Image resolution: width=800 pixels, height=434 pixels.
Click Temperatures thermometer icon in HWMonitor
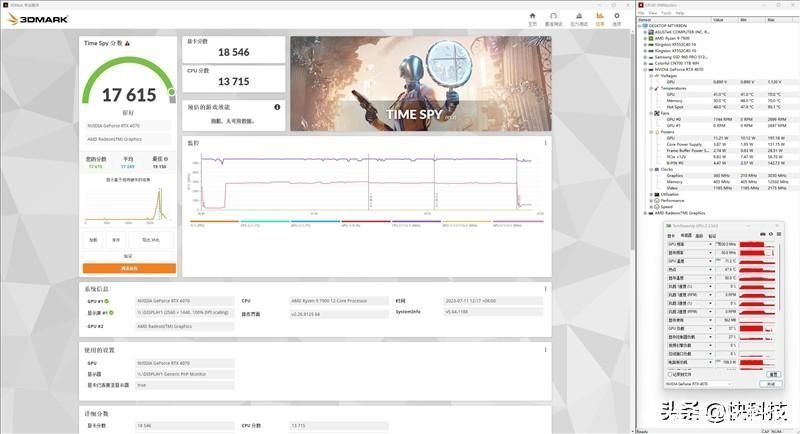click(656, 88)
